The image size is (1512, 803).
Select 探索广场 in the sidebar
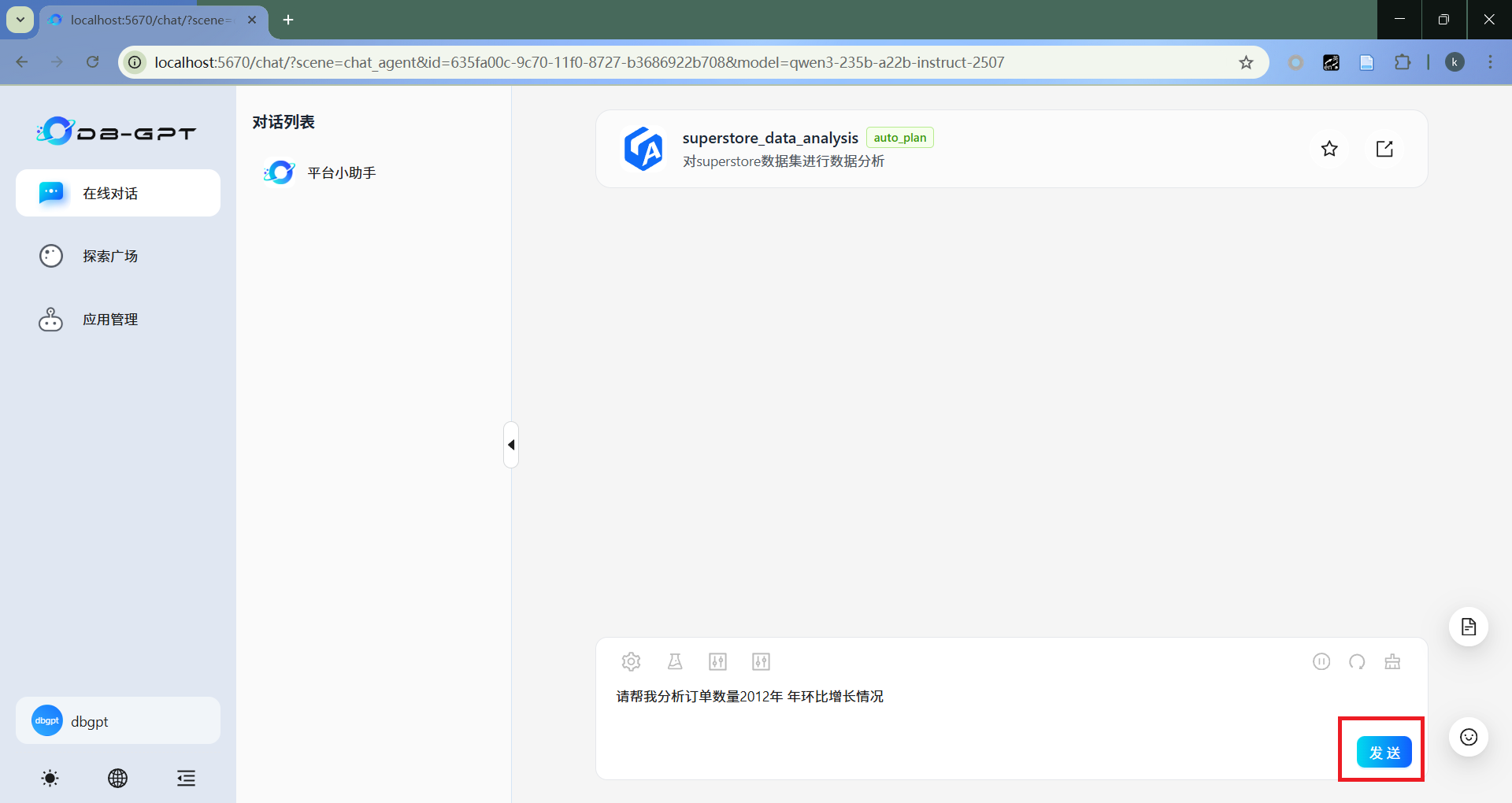tap(110, 256)
